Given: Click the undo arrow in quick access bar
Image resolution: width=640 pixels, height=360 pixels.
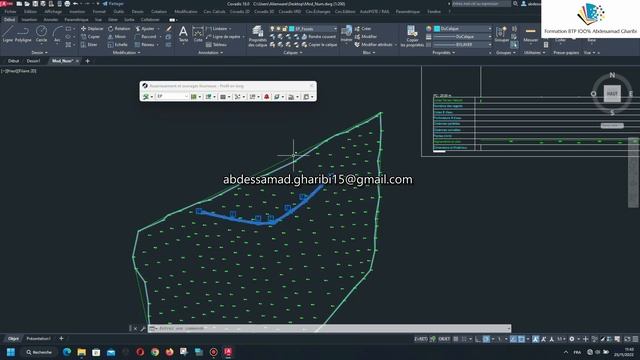Looking at the screenshot, I should (76, 4).
